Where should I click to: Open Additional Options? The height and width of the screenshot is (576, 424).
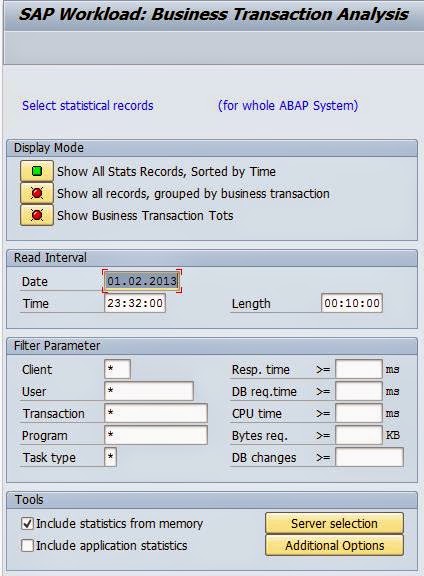click(x=334, y=545)
